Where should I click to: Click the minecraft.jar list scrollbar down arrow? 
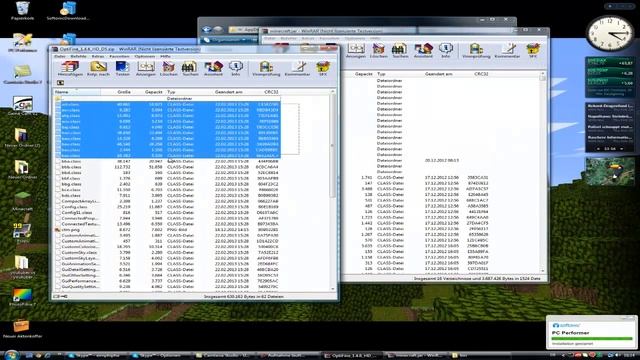[x=543, y=271]
